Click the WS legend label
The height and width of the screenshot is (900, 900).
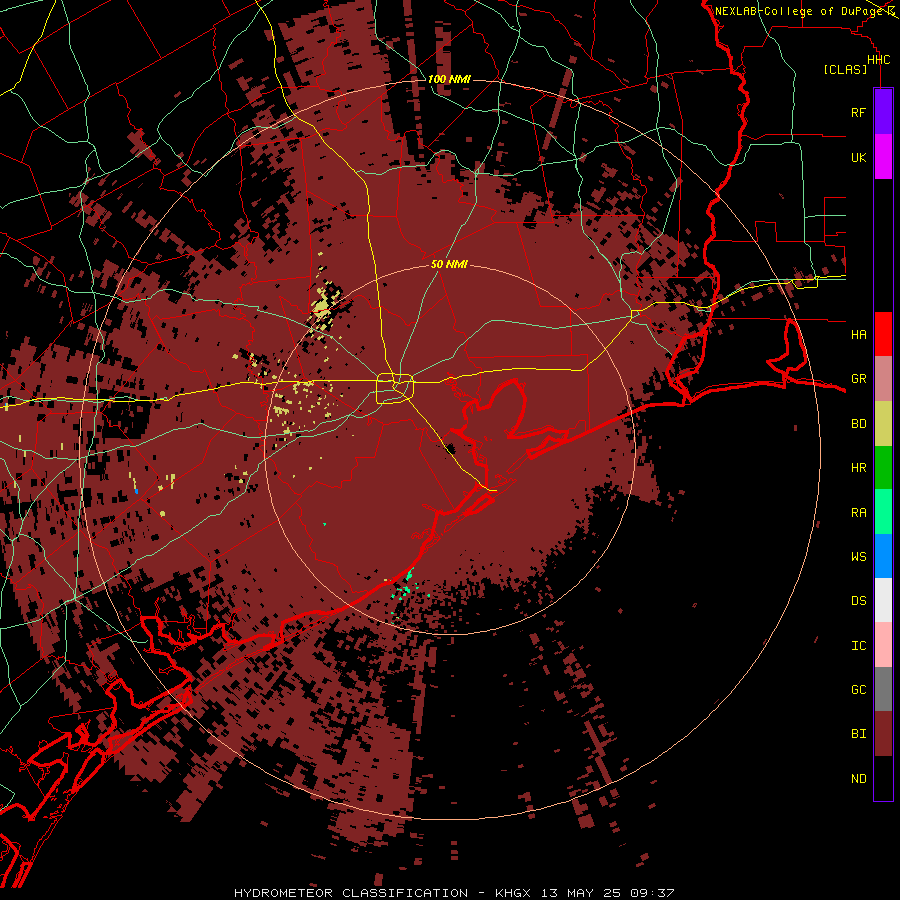coord(858,556)
